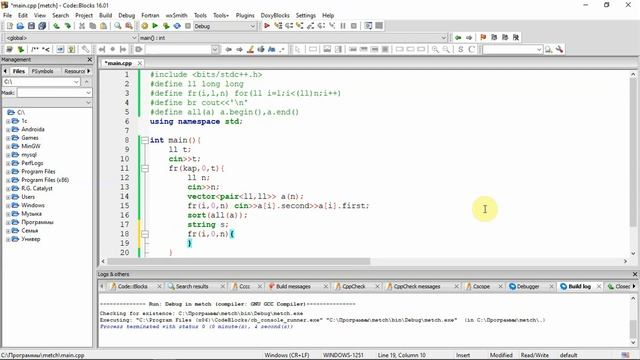The width and height of the screenshot is (640, 360).
Task: Click the Highlight pen icon
Action: [250, 49]
